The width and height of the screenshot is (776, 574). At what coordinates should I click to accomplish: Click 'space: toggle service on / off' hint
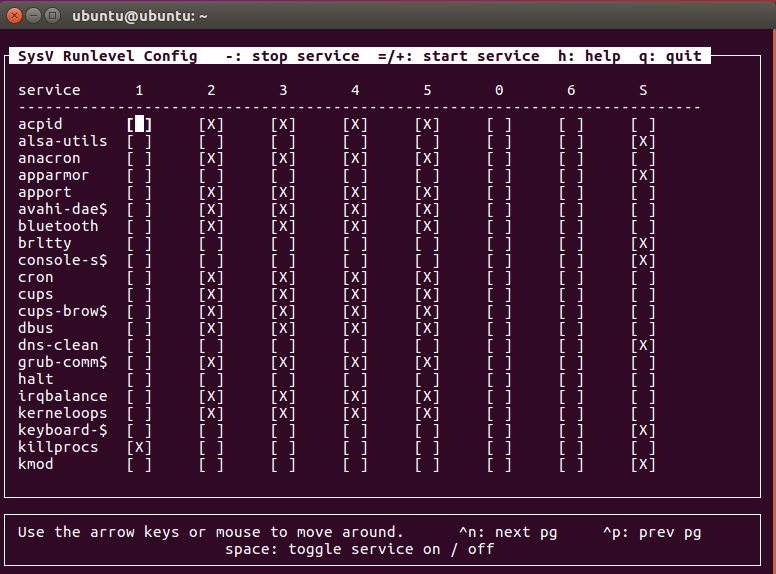(359, 549)
